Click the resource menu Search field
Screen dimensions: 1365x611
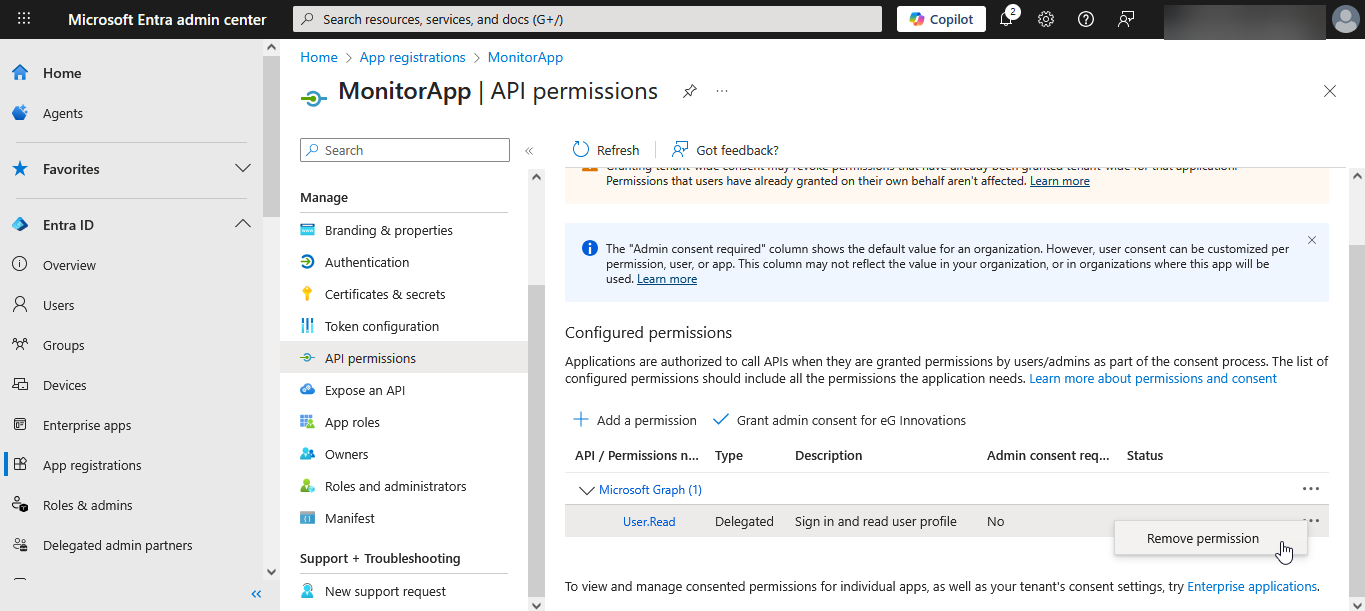tap(405, 150)
